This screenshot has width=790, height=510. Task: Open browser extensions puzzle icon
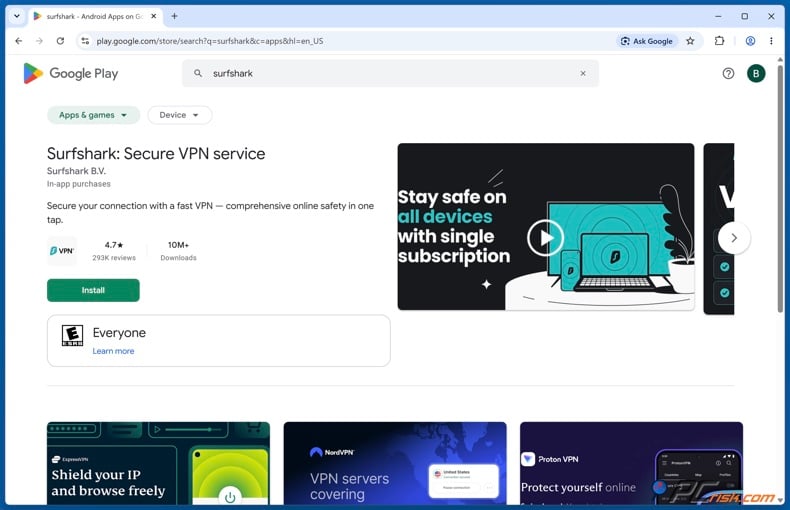tap(719, 41)
